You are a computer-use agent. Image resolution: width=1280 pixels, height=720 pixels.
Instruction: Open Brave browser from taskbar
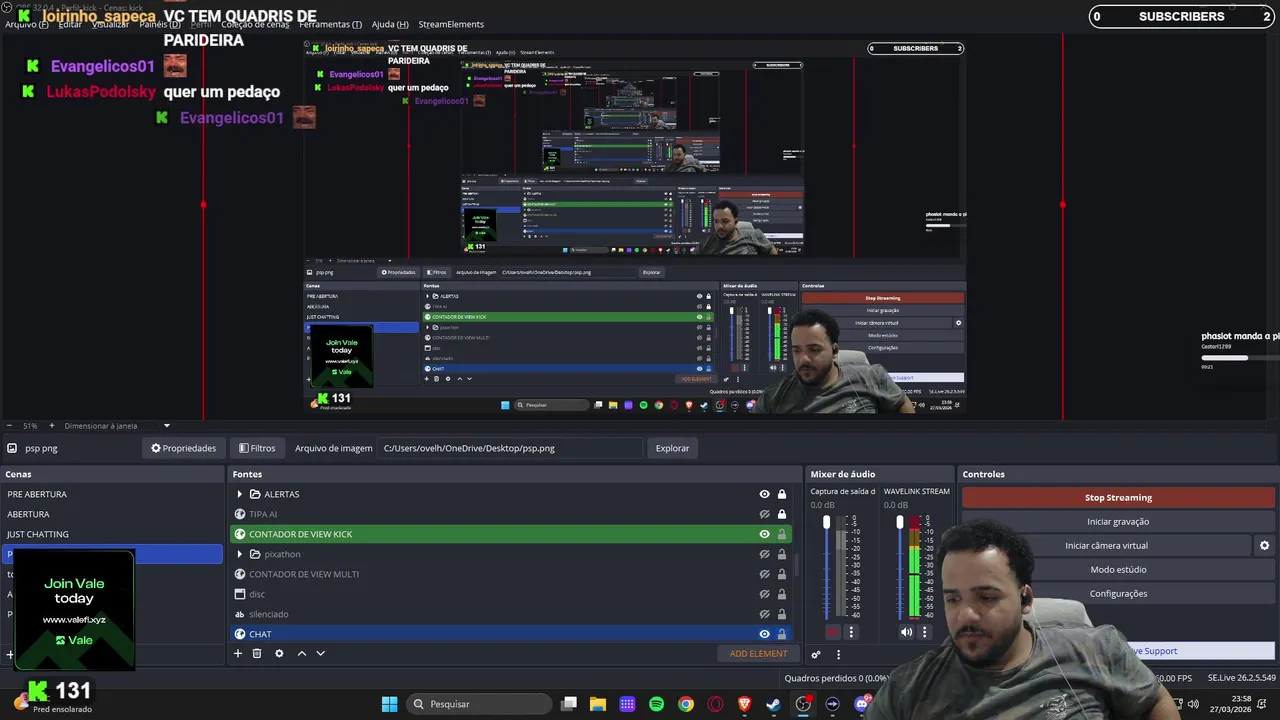tap(744, 704)
